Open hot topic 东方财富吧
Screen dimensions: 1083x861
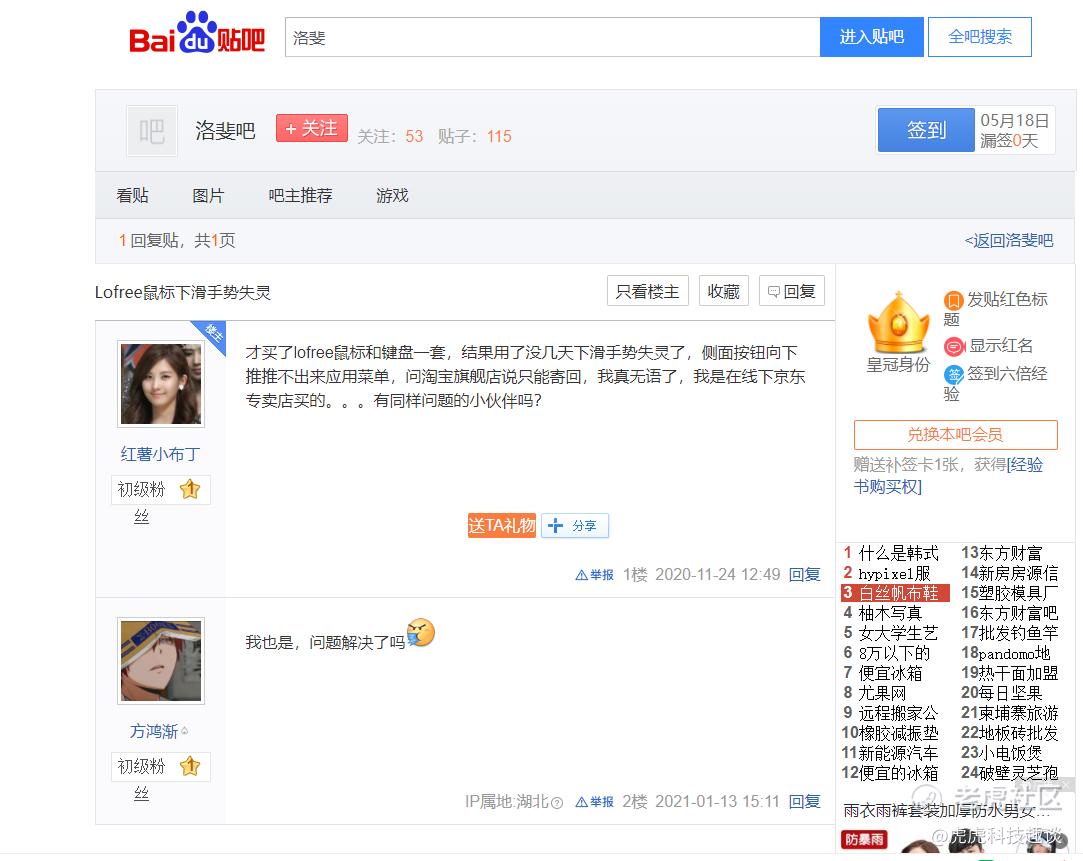point(1019,613)
